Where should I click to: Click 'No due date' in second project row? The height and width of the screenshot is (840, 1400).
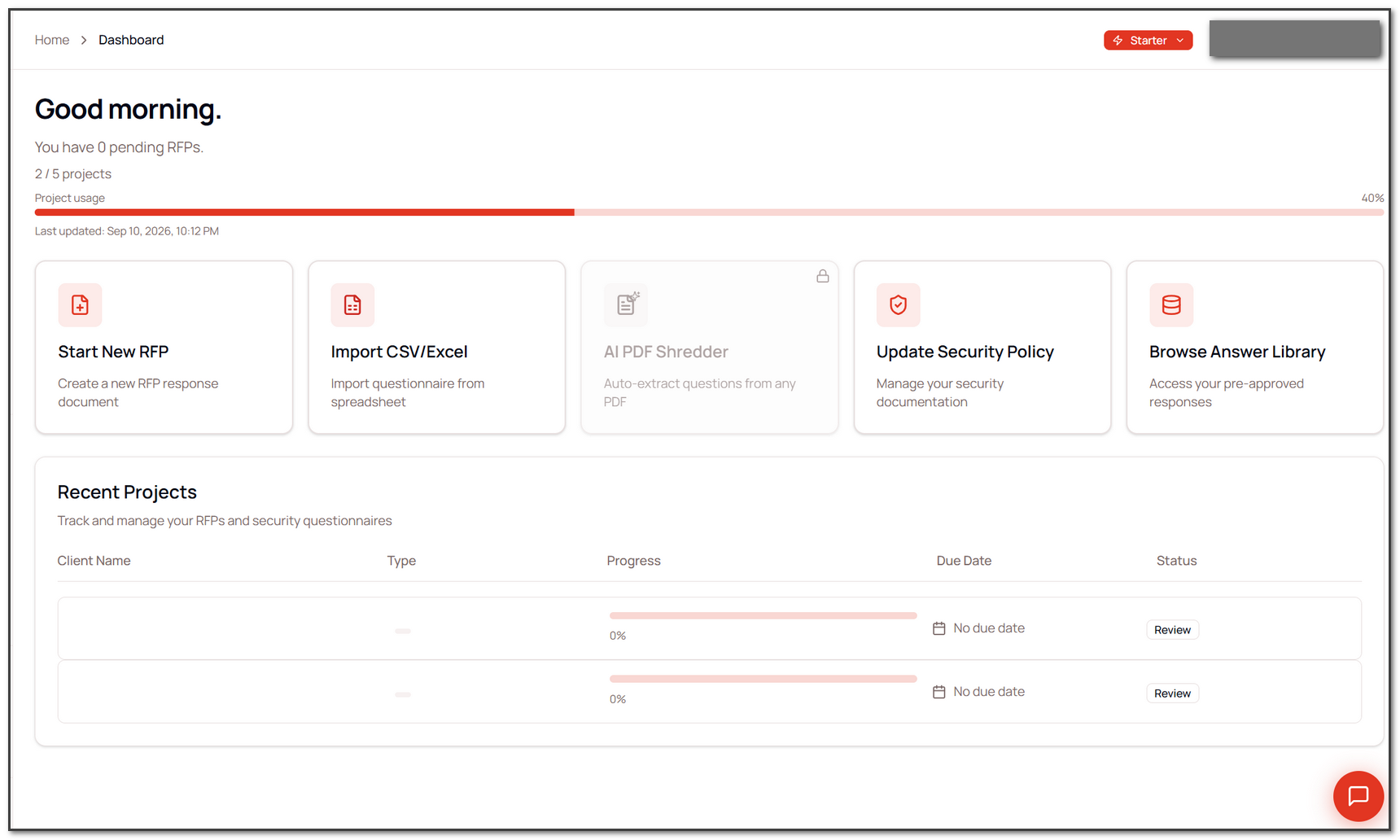(x=989, y=692)
